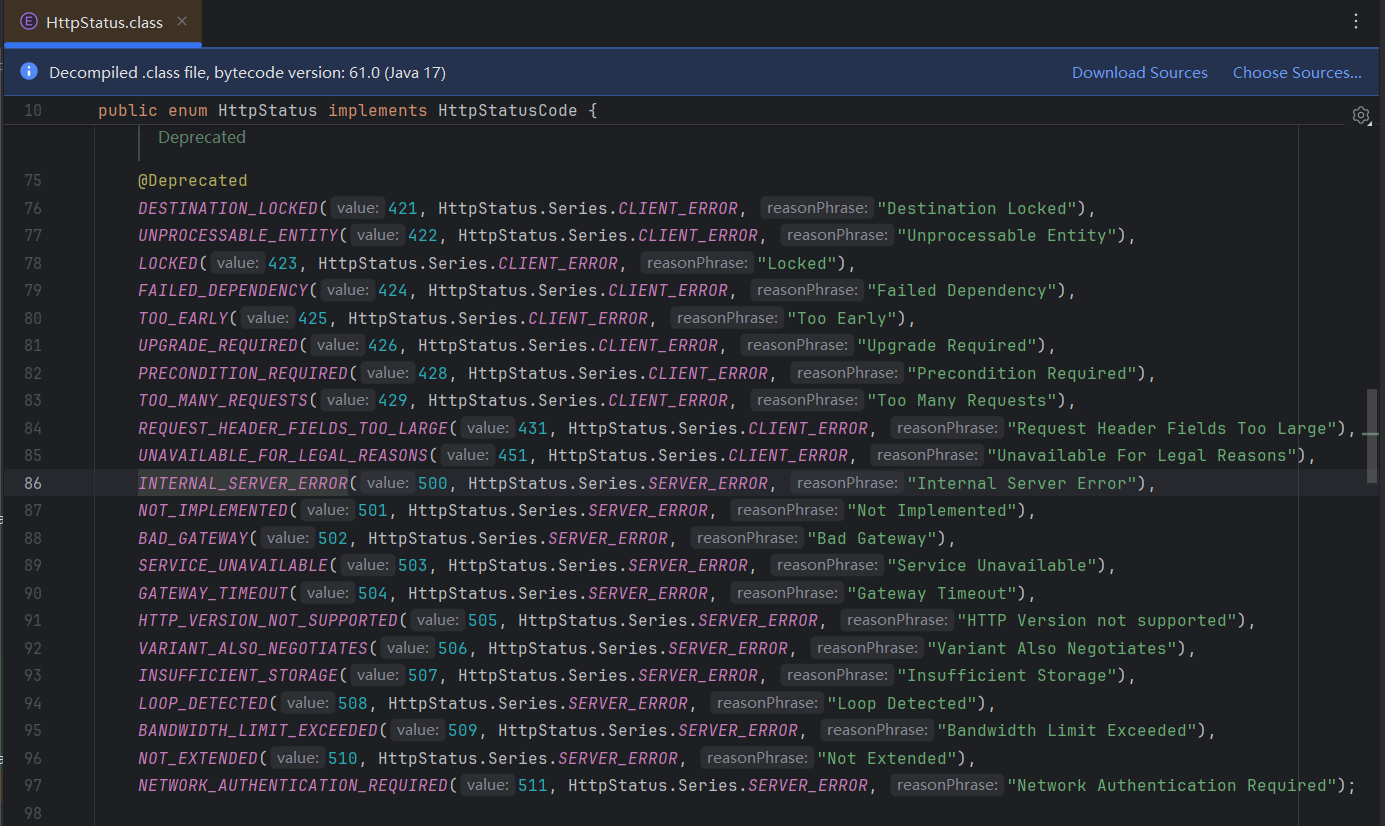Viewport: 1385px width, 826px height.
Task: Click the @Deprecated annotation
Action: tap(193, 181)
